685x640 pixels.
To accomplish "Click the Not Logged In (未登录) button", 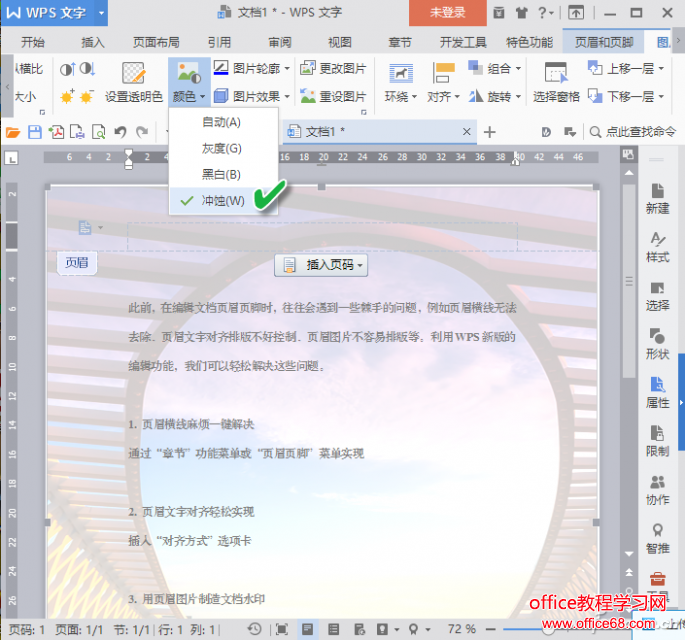I will click(448, 13).
